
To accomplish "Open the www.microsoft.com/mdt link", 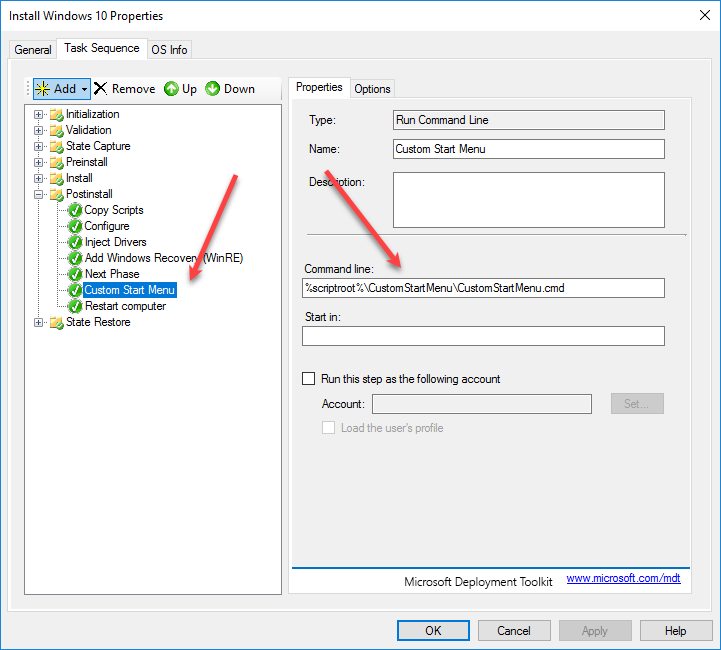I will click(x=623, y=578).
